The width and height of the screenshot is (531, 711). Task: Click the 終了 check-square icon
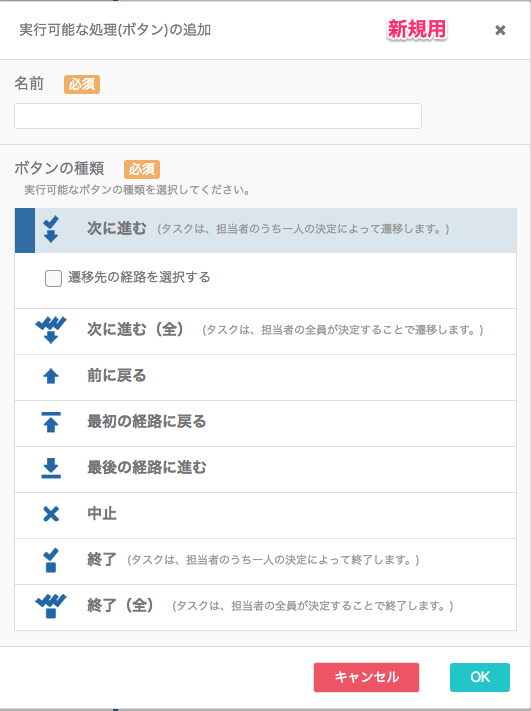51,560
